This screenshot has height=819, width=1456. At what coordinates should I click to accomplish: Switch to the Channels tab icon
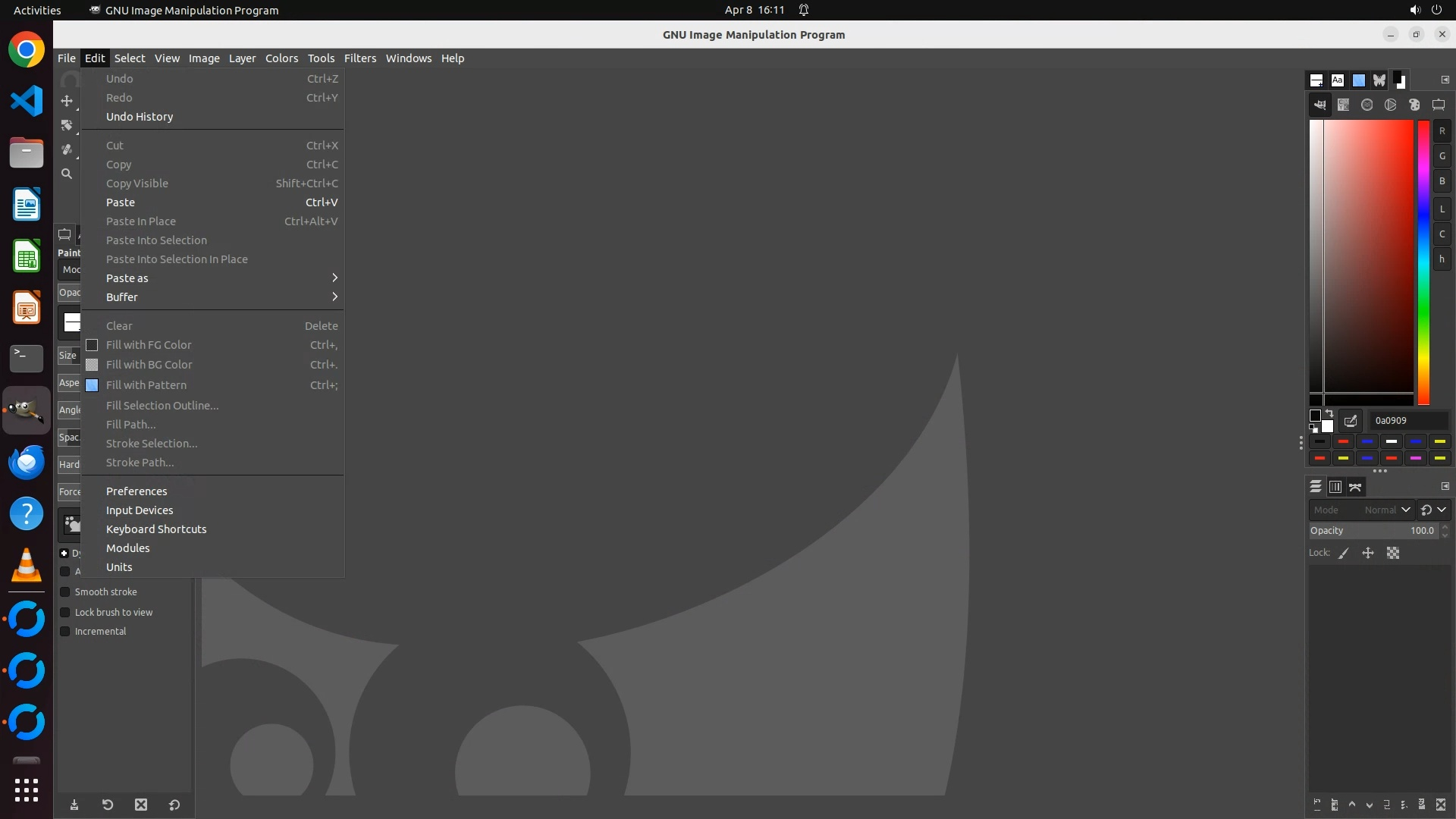point(1335,487)
